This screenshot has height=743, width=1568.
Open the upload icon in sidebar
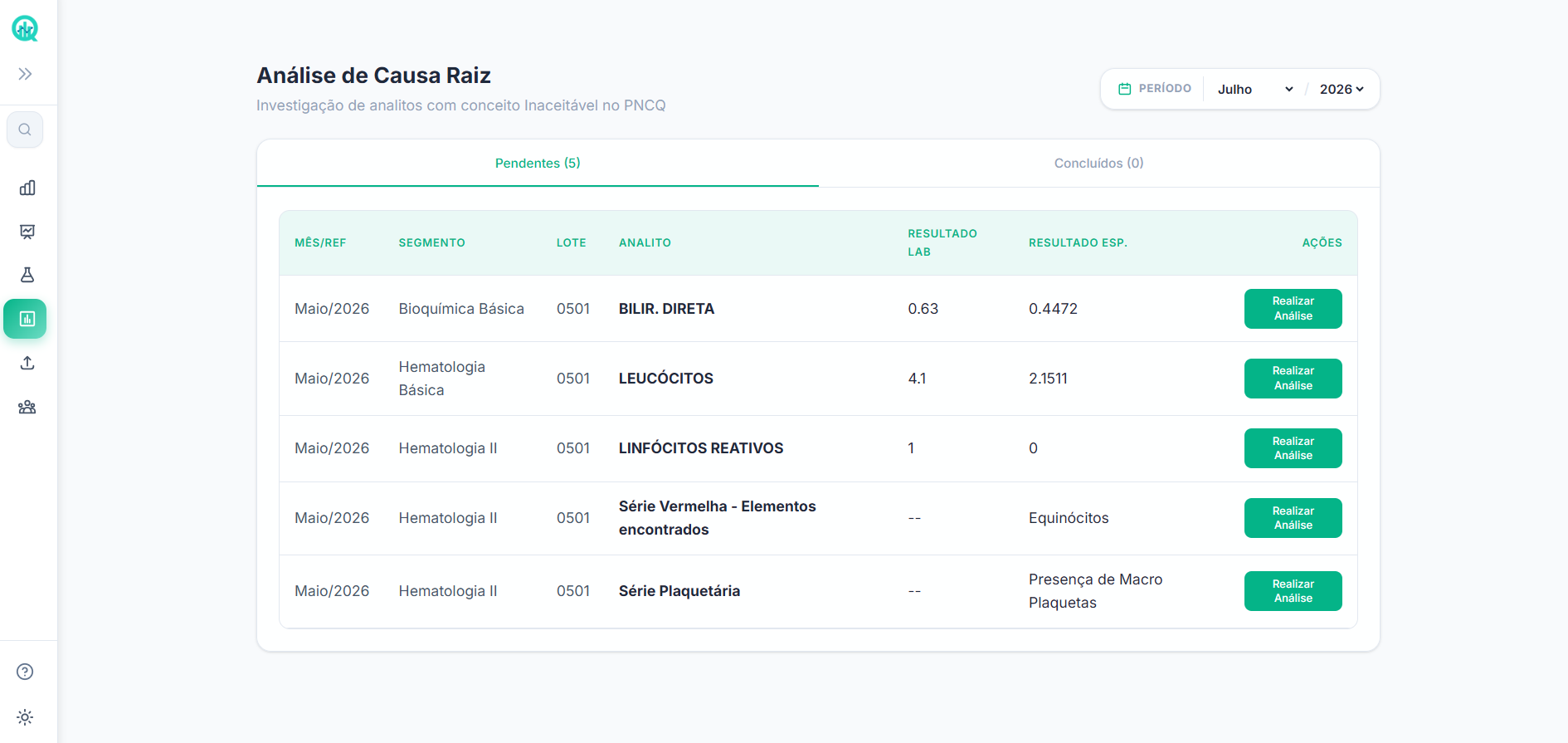click(x=27, y=363)
